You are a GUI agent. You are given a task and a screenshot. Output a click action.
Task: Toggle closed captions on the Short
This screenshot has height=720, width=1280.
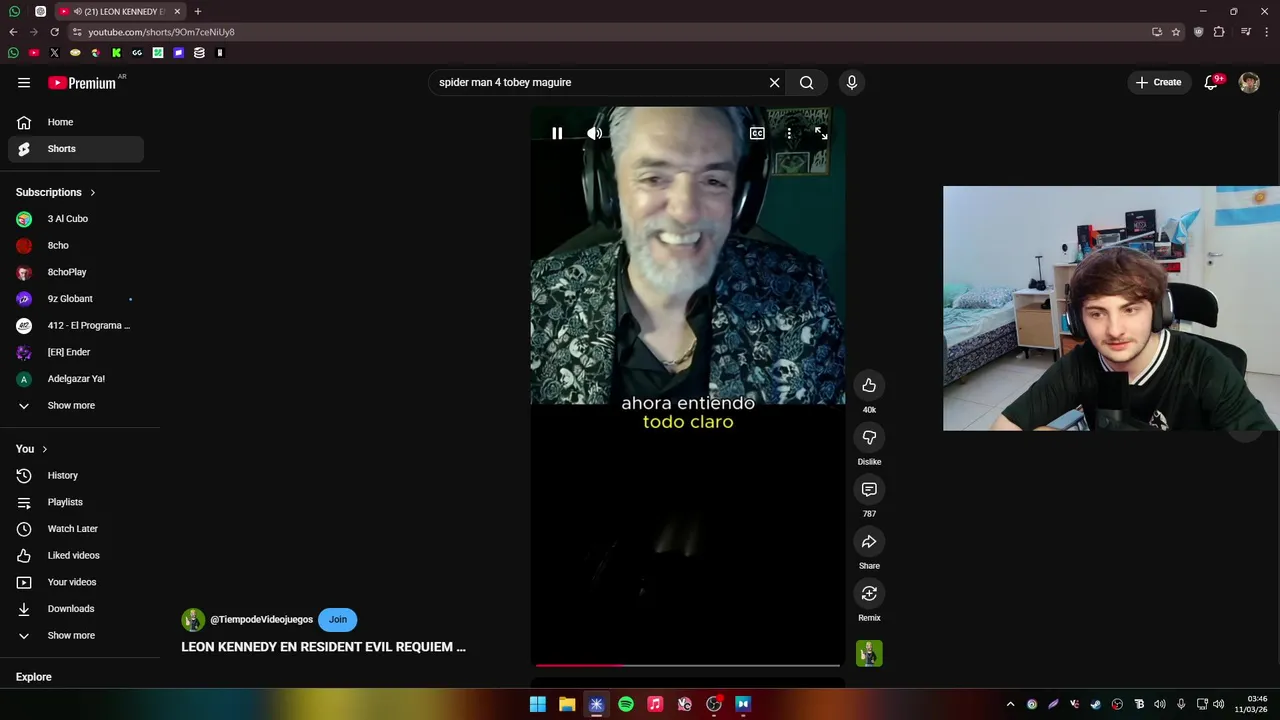(757, 133)
